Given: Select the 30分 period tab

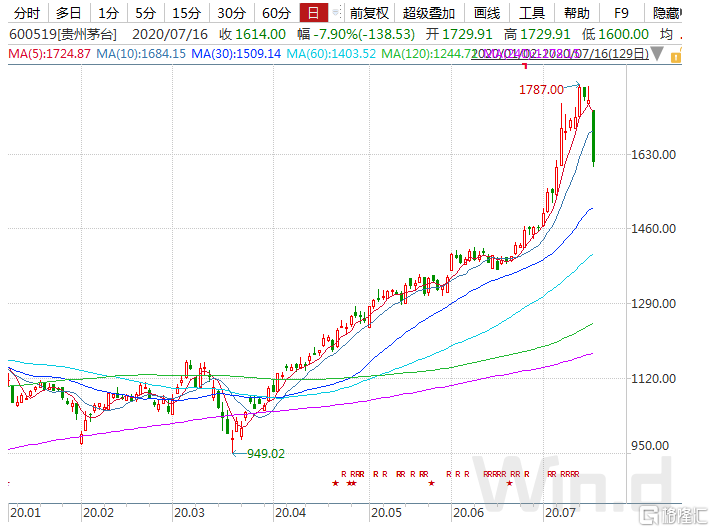Looking at the screenshot, I should [231, 13].
